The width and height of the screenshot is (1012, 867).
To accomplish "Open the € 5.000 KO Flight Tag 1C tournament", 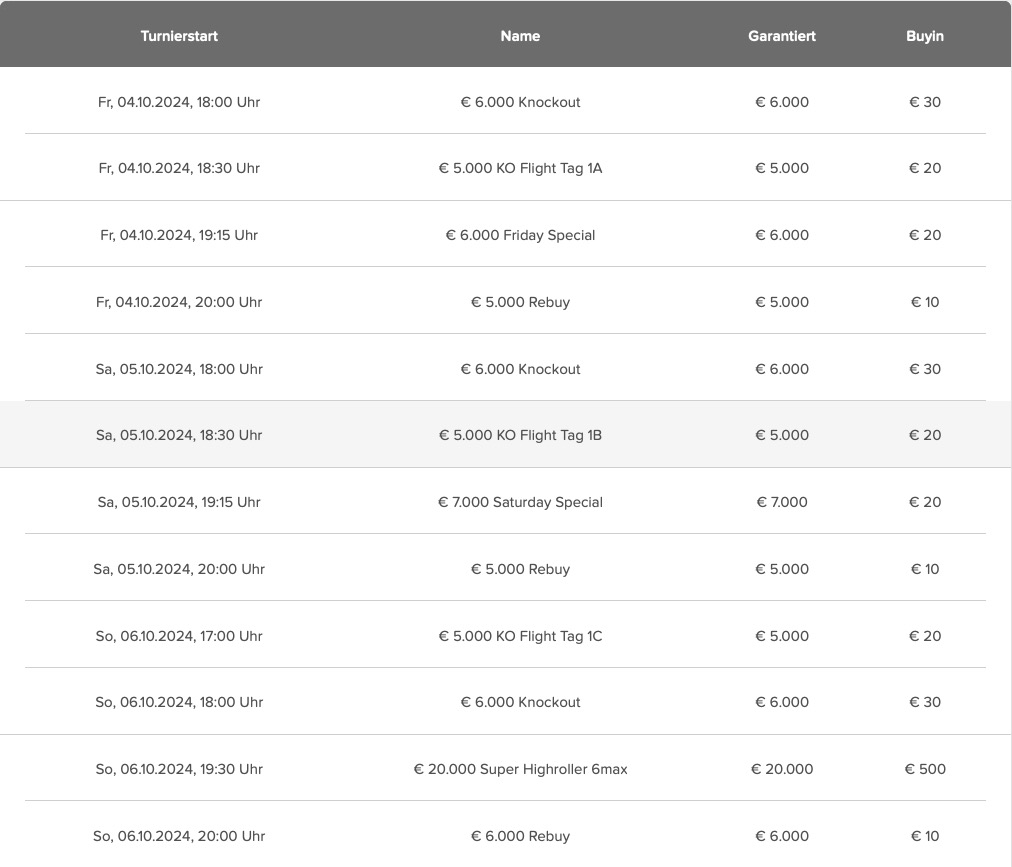I will pyautogui.click(x=520, y=636).
